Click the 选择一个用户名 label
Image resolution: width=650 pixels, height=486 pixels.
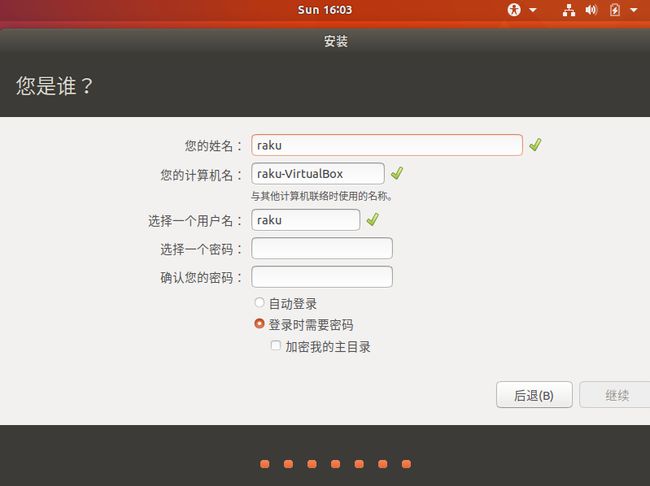pyautogui.click(x=195, y=221)
